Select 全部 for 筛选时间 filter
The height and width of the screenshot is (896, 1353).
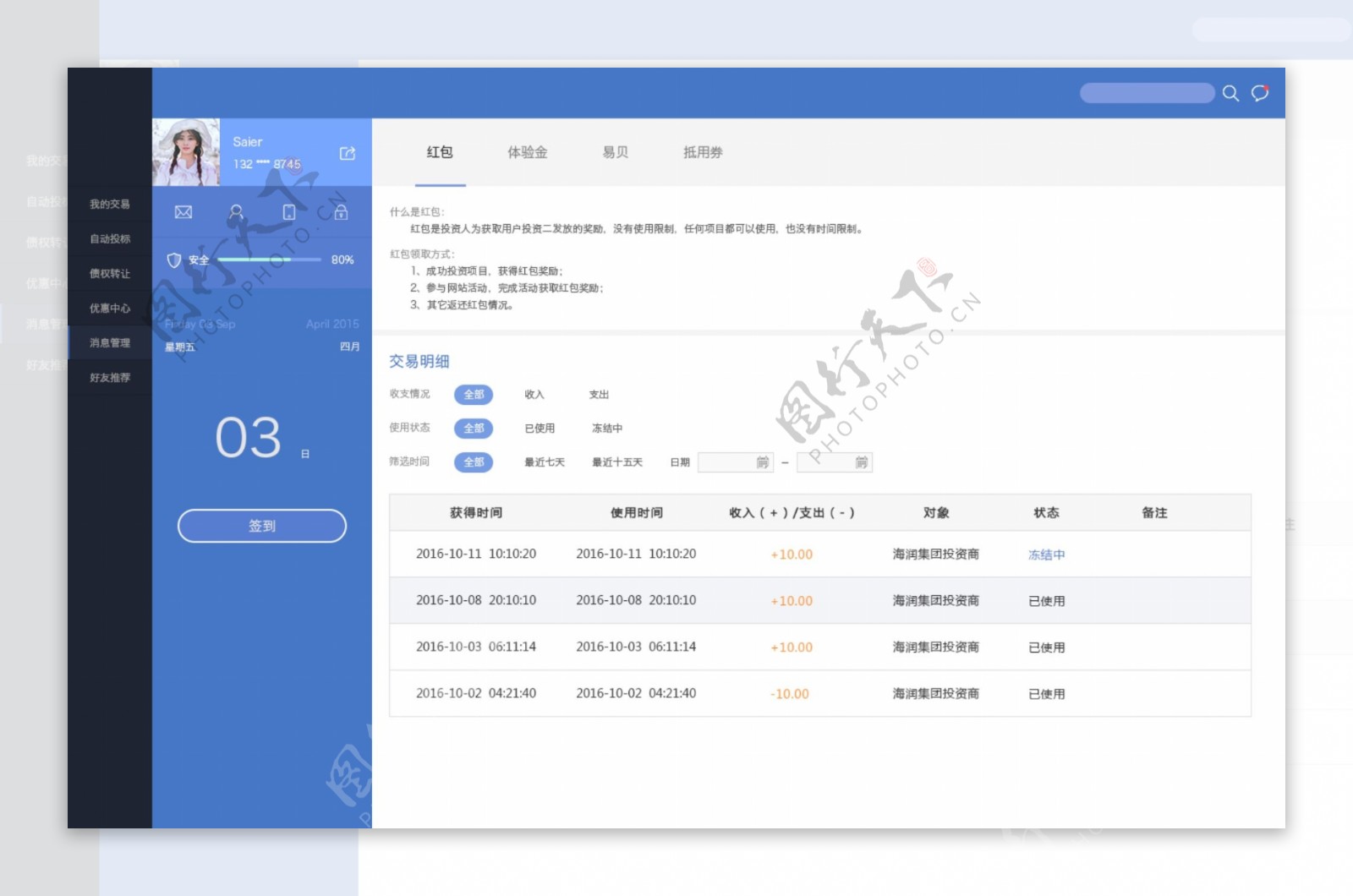pos(474,462)
